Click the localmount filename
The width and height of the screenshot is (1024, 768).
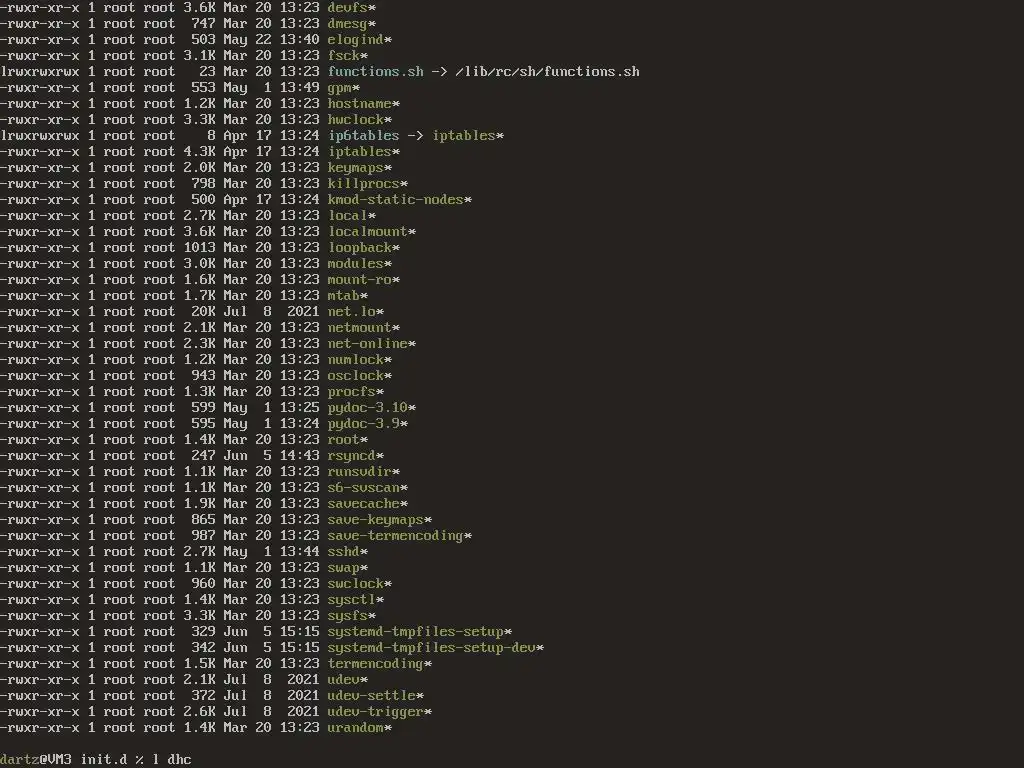367,232
